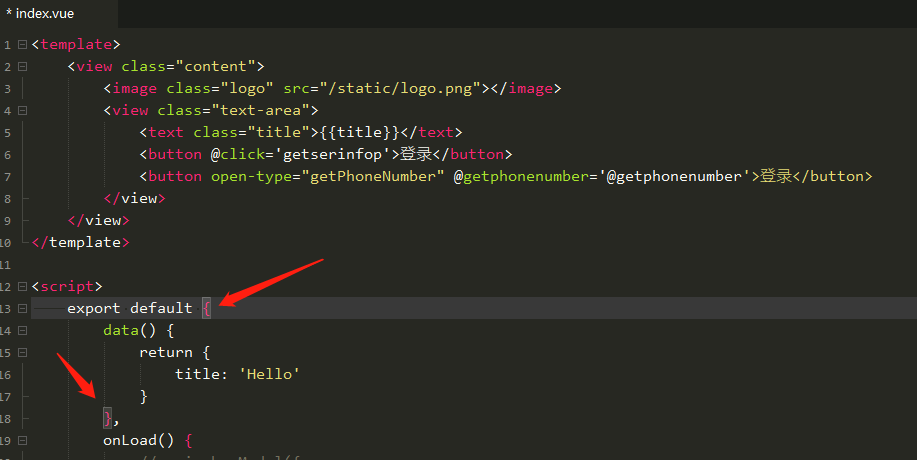The height and width of the screenshot is (460, 917).
Task: Collapse the data() function fold
Action: point(22,330)
